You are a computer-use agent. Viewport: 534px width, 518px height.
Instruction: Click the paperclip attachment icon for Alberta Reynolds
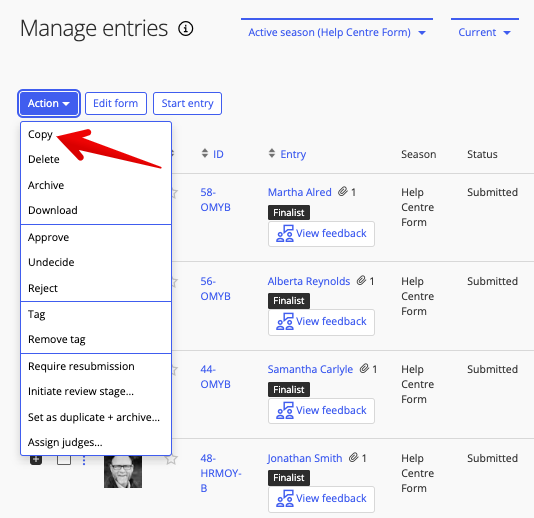pyautogui.click(x=361, y=281)
